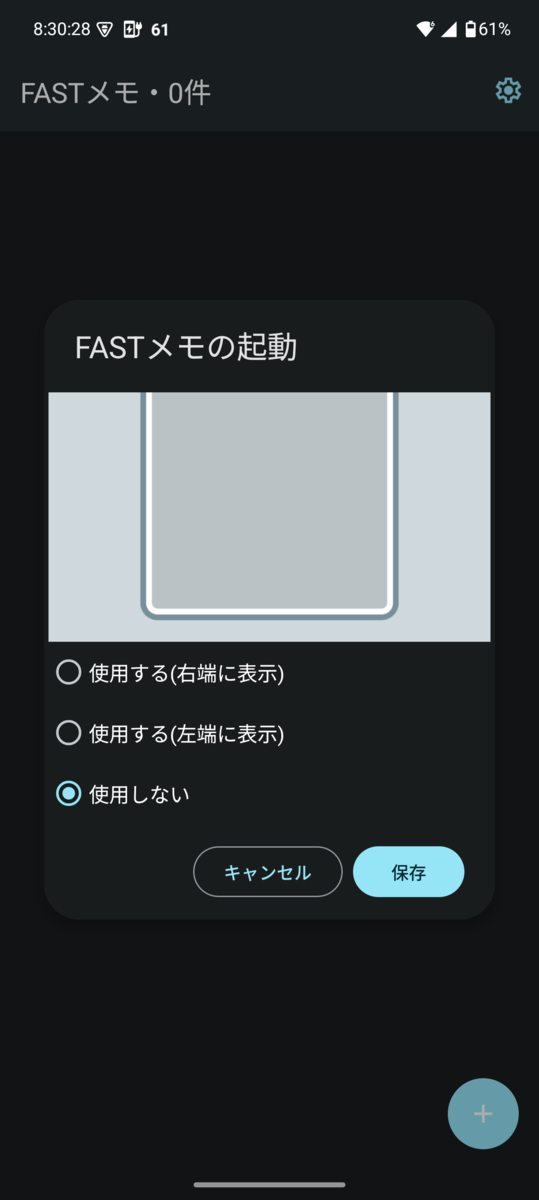539x1200 pixels.
Task: Click the キャンセル button
Action: (x=268, y=872)
